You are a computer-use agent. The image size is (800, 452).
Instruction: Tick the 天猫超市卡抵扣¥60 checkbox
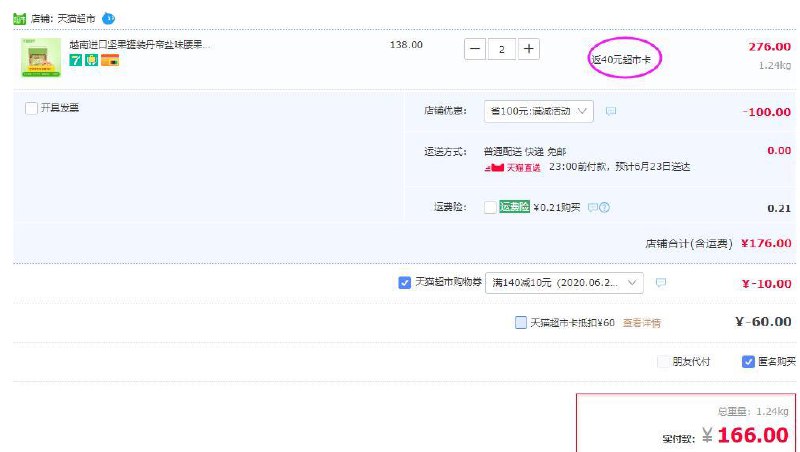[521, 322]
